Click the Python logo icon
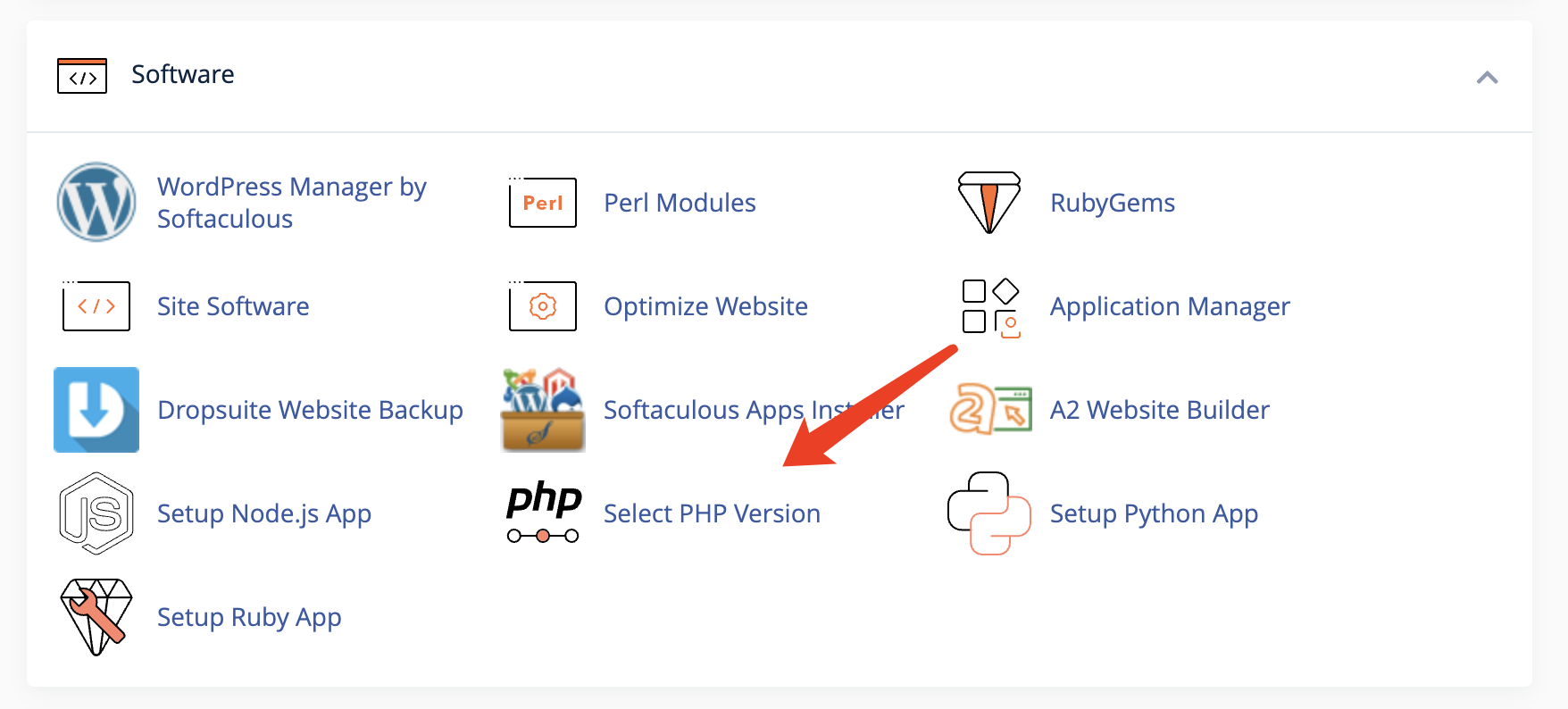The width and height of the screenshot is (1568, 709). coord(989,513)
